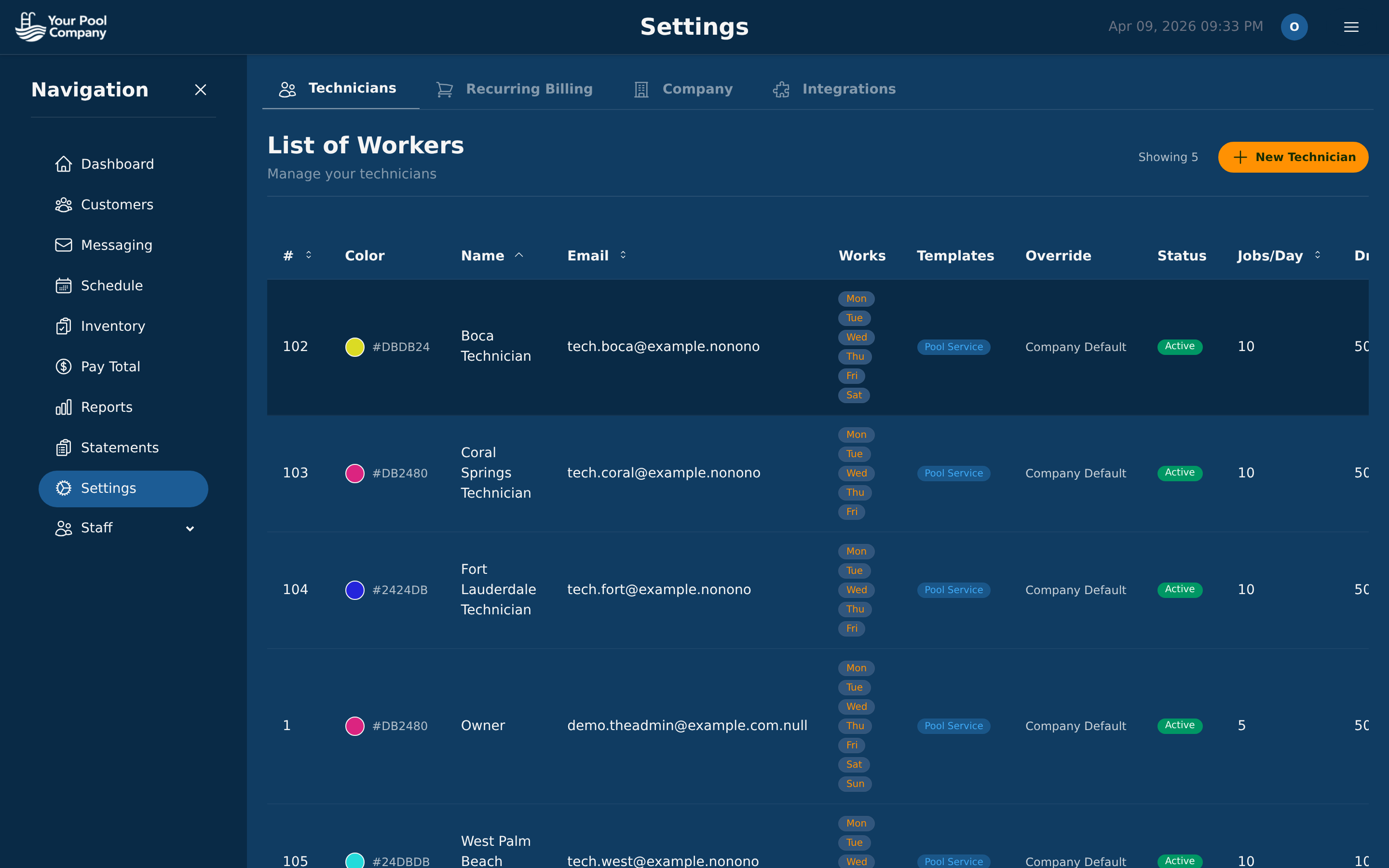Click the Statements document icon
This screenshot has height=868, width=1389.
tap(64, 447)
